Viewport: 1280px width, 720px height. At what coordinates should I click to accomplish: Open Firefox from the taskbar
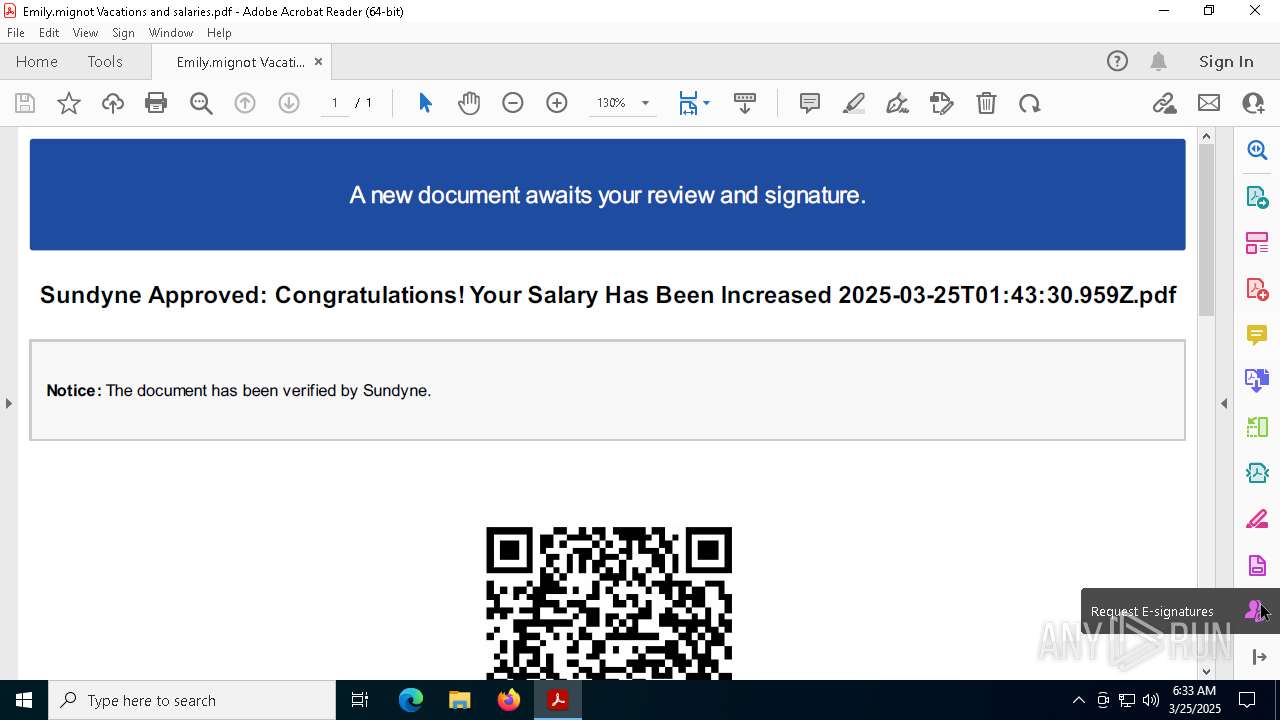point(509,700)
